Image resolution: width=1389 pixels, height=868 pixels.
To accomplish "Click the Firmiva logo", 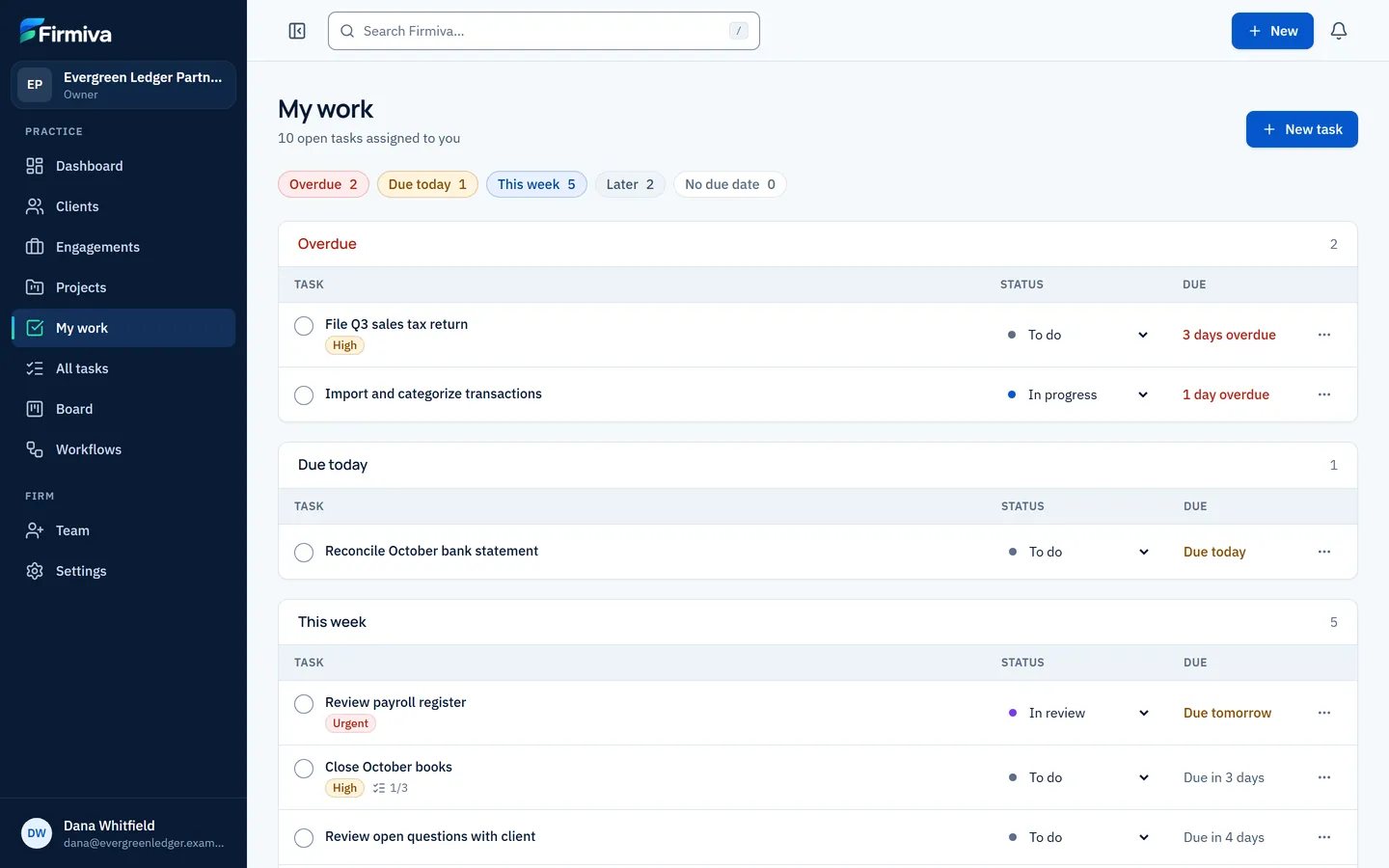I will tap(66, 32).
